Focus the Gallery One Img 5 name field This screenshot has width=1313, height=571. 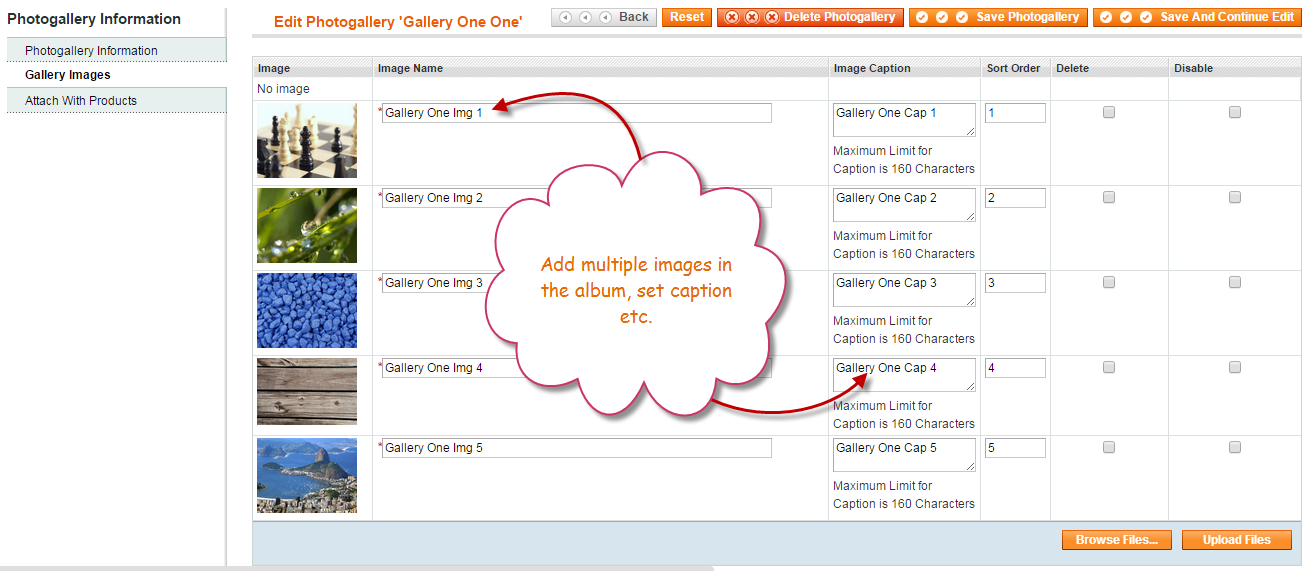pyautogui.click(x=576, y=448)
